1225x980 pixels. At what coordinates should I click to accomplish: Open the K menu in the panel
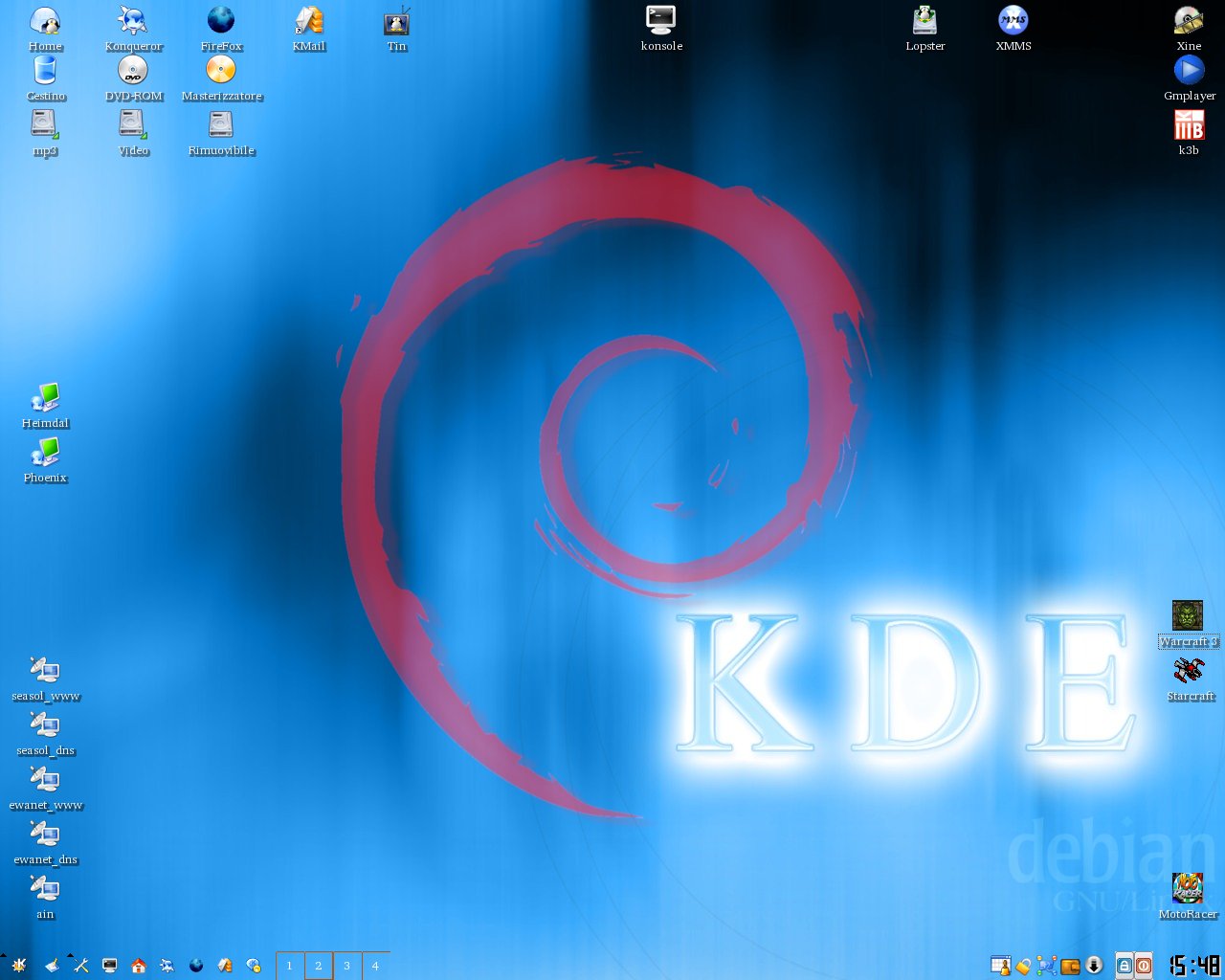19,967
